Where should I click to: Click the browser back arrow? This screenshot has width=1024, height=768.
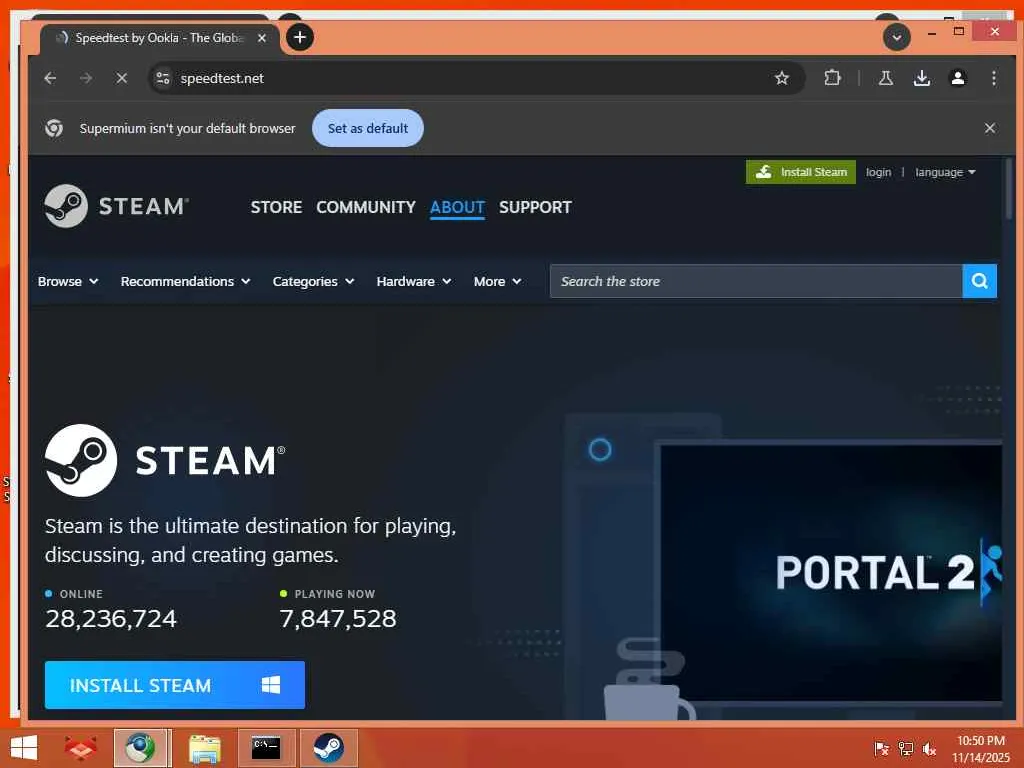pos(50,78)
